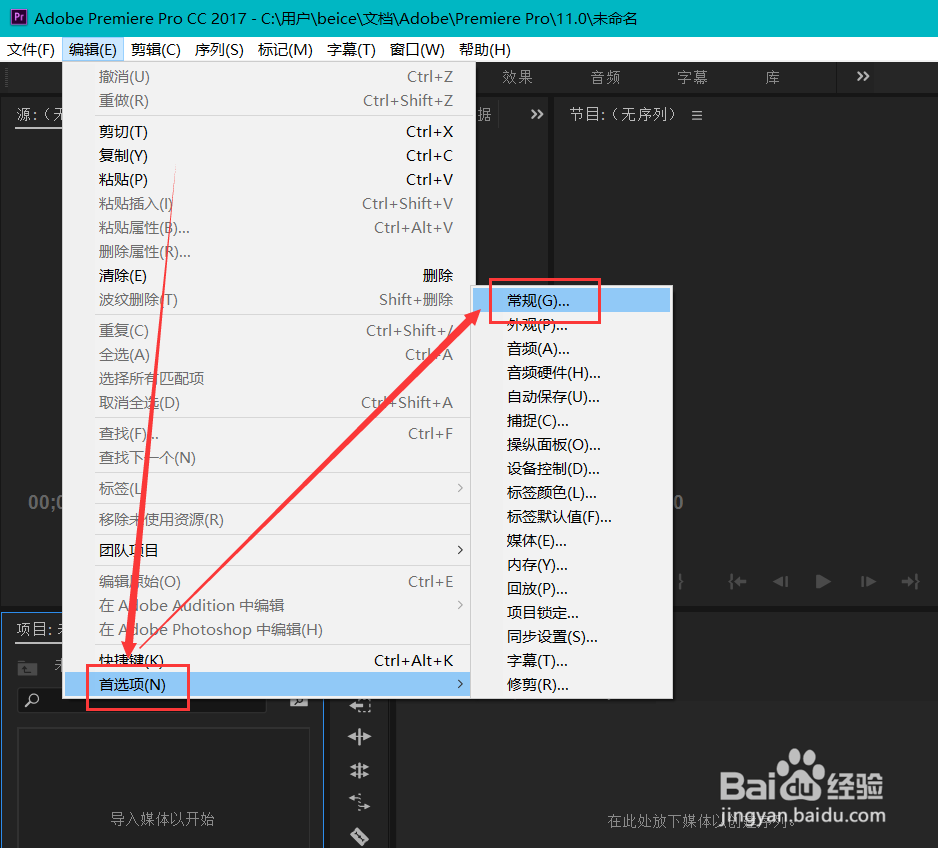Switch to 字幕 workspace tab

(x=693, y=77)
